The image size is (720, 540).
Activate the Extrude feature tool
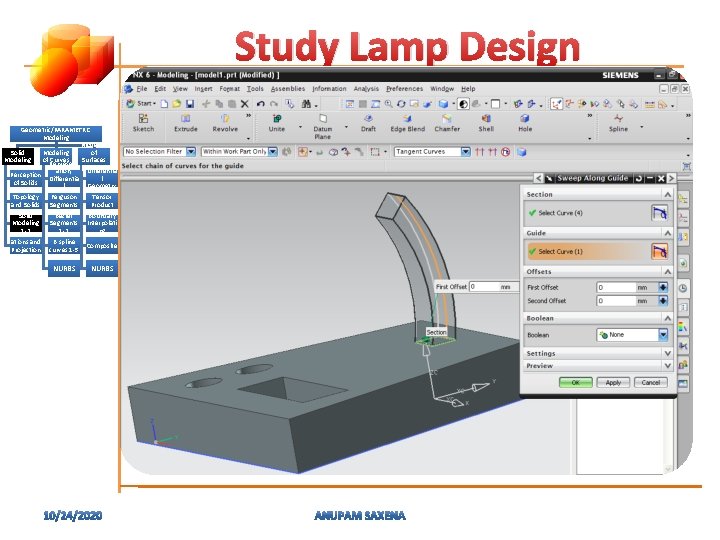[x=186, y=123]
